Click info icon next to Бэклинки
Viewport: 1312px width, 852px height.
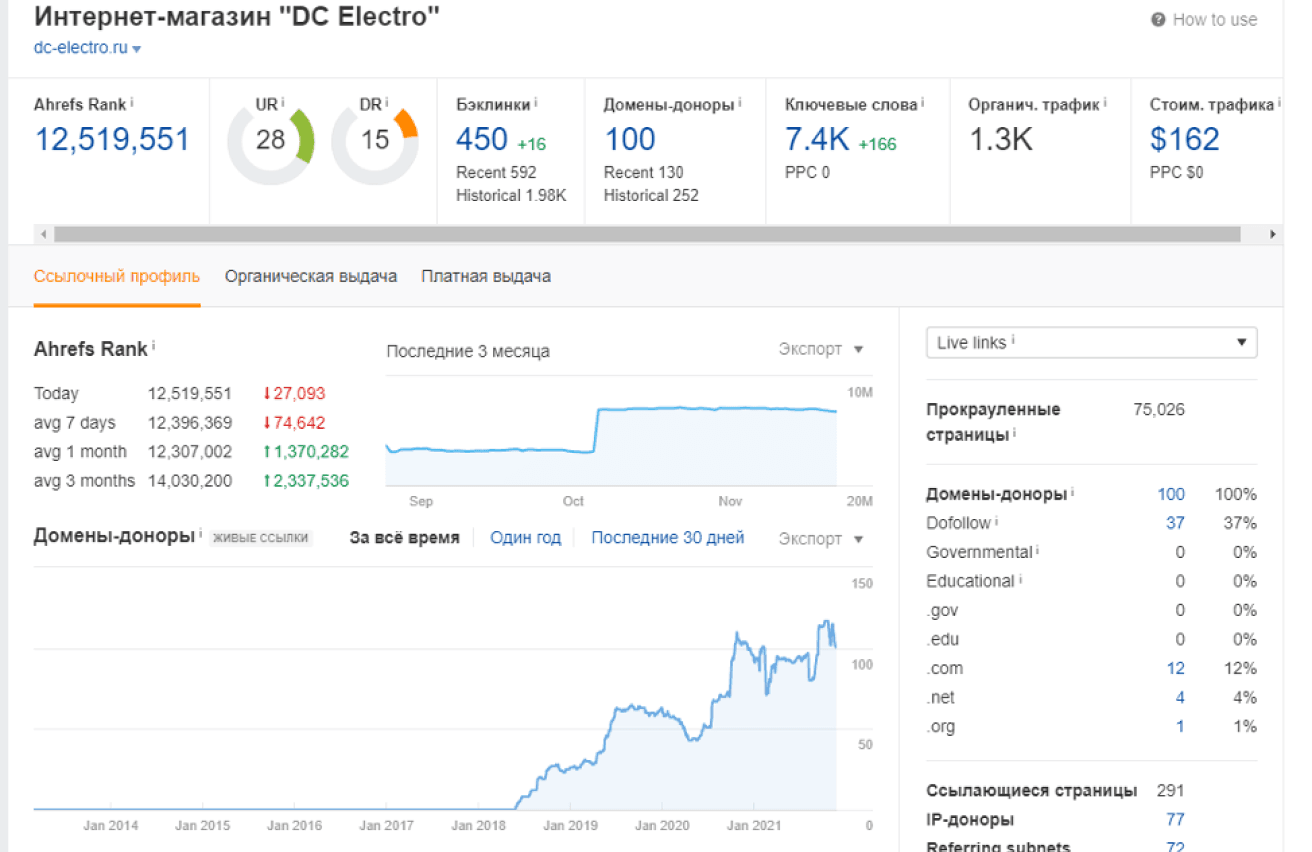(536, 103)
